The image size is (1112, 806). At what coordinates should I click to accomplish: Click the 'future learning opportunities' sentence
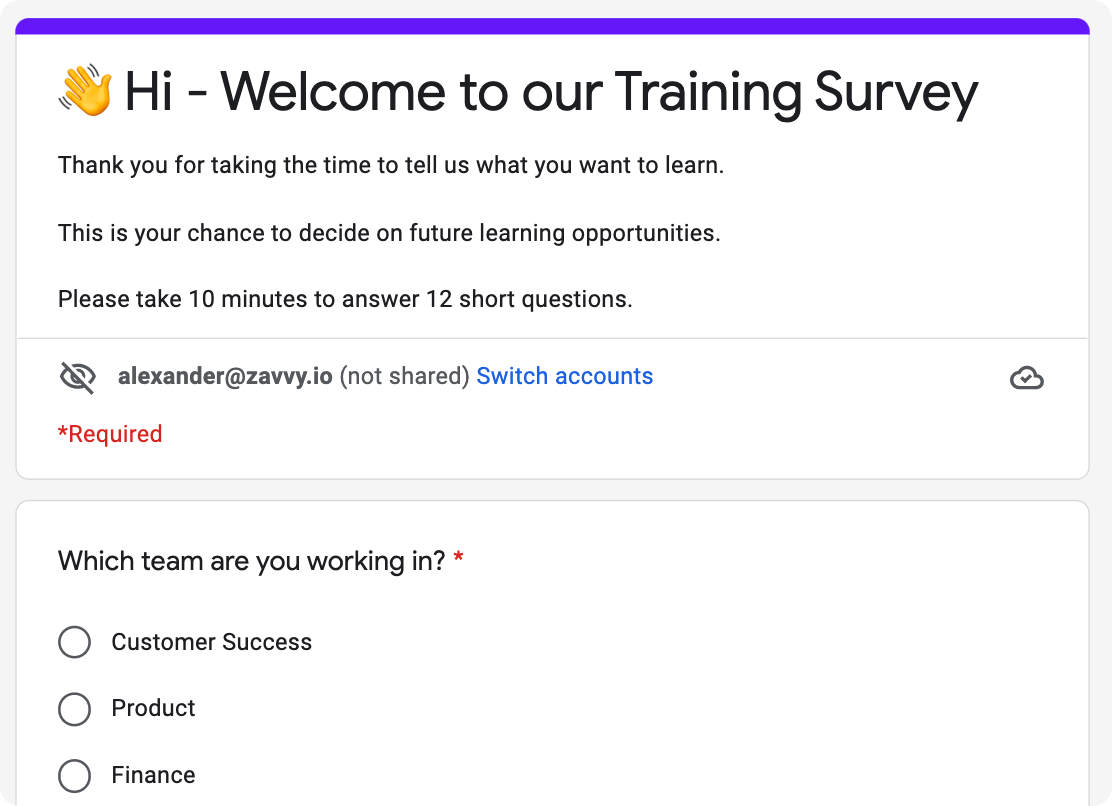click(388, 233)
